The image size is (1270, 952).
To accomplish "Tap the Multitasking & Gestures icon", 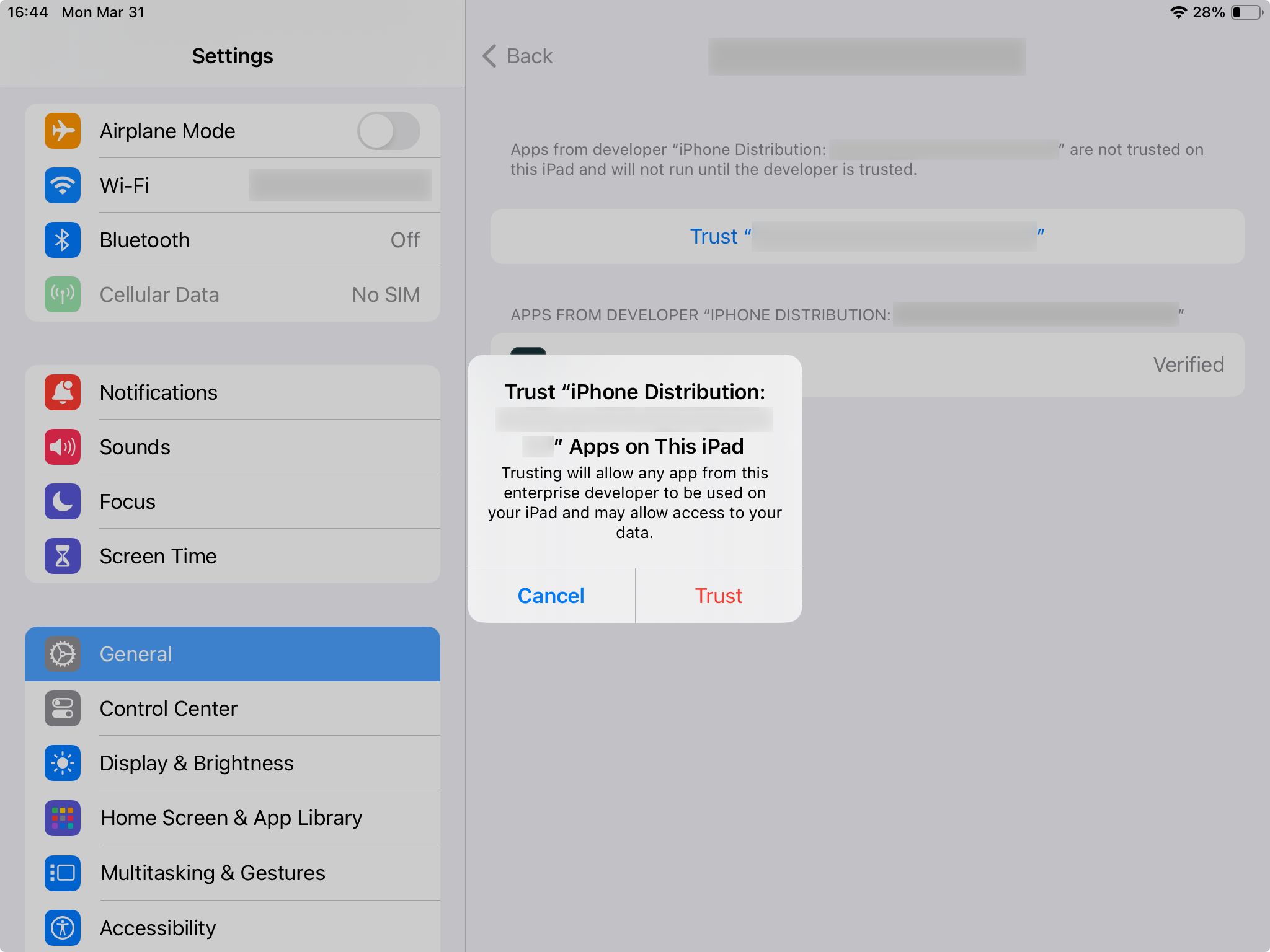I will click(x=63, y=873).
